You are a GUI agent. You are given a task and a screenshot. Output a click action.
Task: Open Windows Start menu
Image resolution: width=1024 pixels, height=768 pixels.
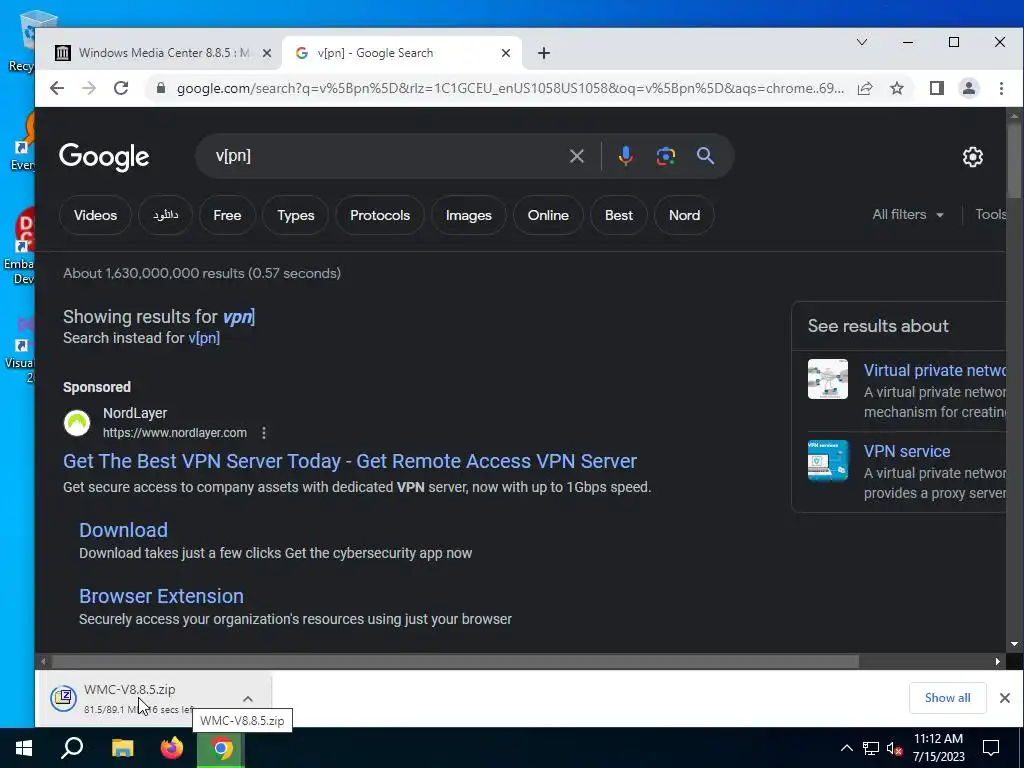click(24, 748)
